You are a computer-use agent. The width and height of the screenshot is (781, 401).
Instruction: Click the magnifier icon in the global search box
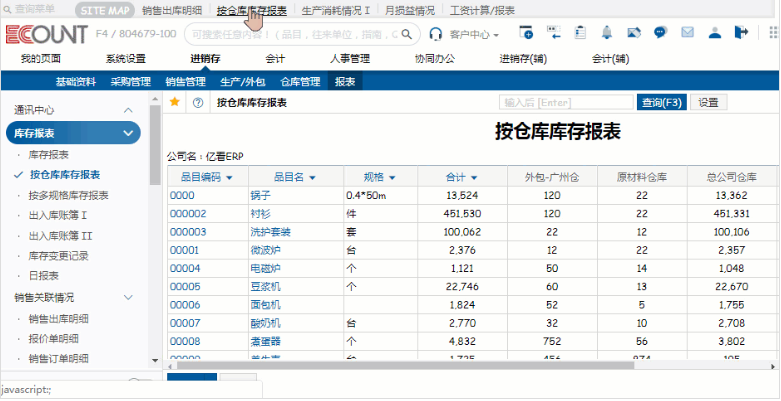[x=407, y=34]
